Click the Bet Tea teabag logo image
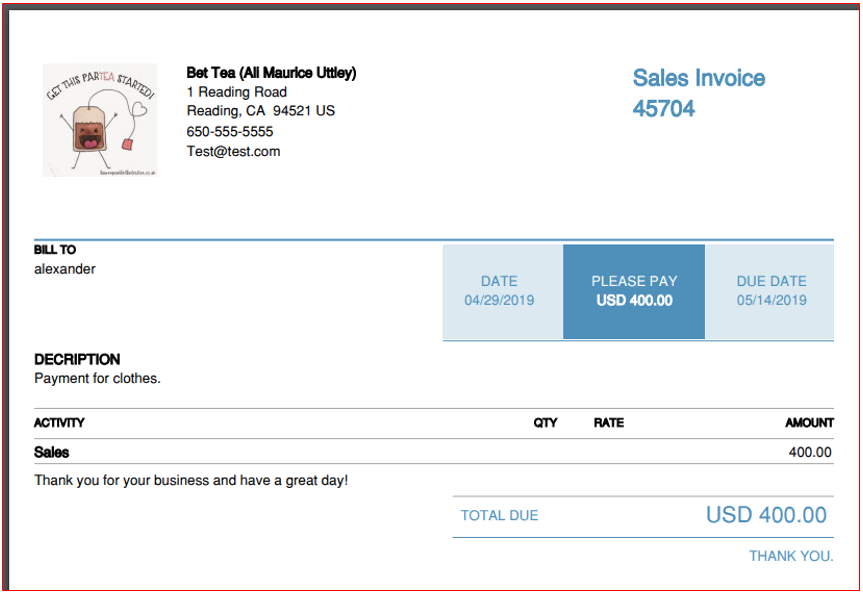 pos(100,120)
